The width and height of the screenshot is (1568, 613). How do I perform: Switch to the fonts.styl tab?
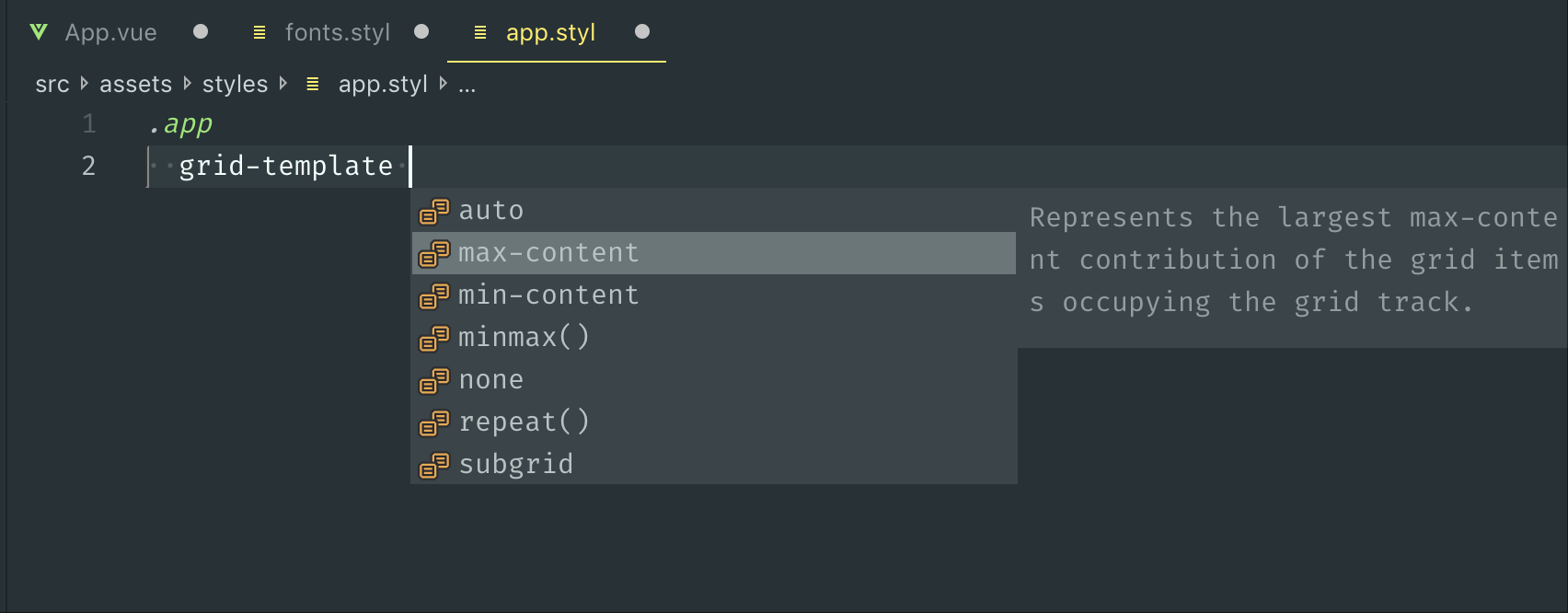tap(338, 32)
